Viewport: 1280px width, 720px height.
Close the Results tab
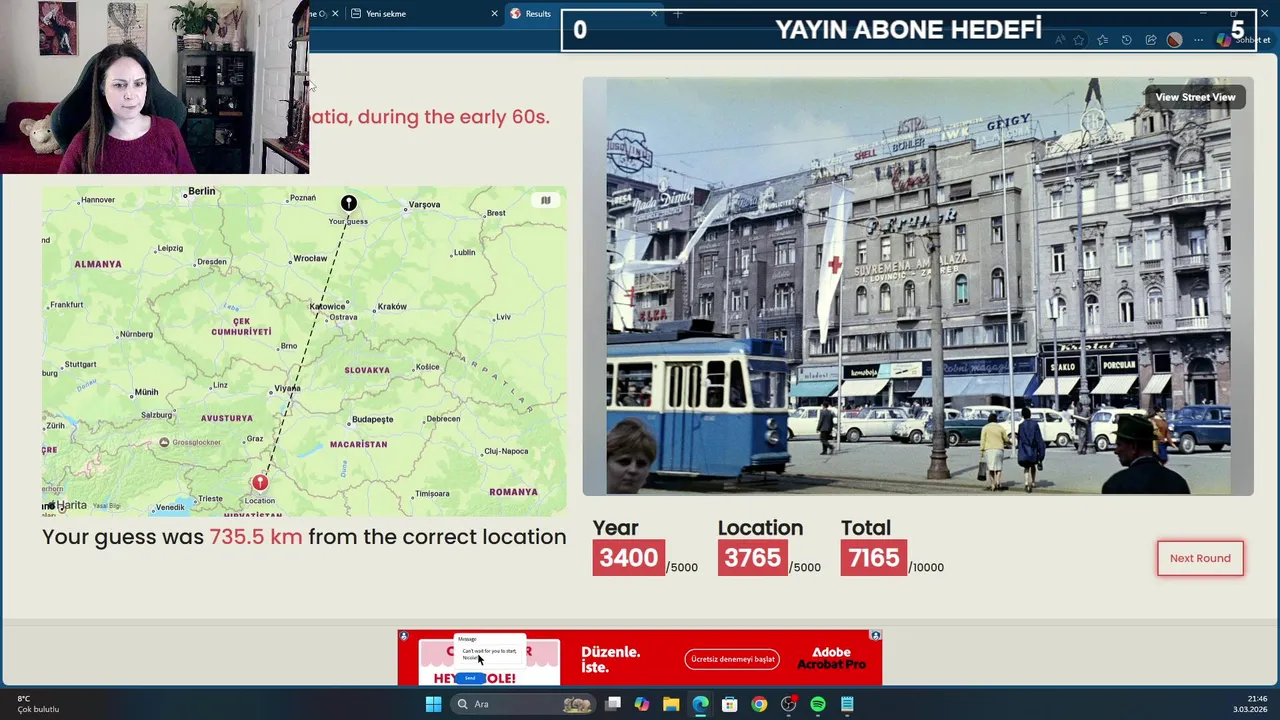[654, 13]
